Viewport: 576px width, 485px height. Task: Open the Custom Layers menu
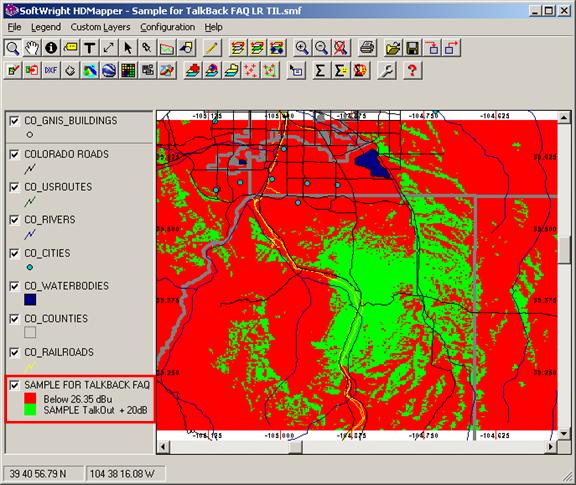click(100, 27)
